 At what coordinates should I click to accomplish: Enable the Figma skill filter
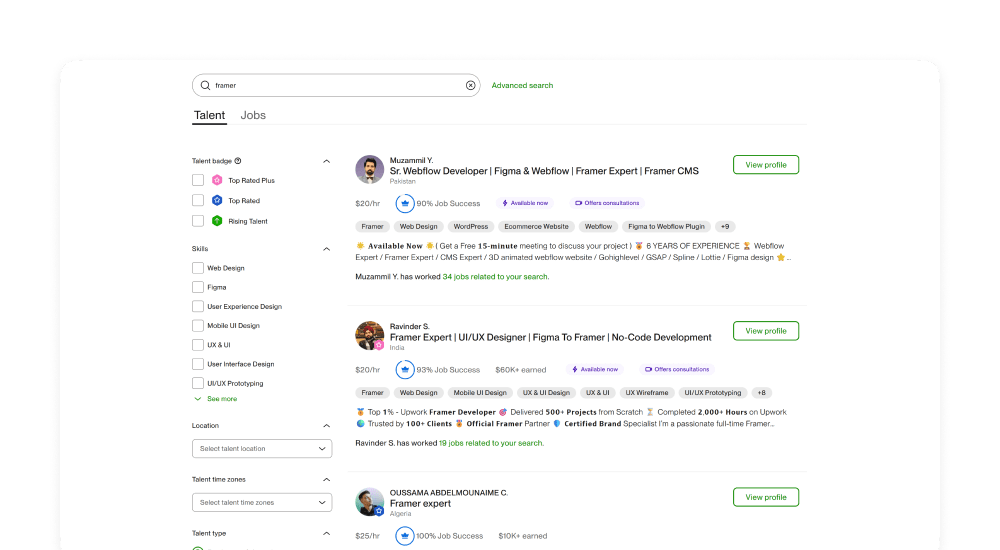pyautogui.click(x=198, y=287)
